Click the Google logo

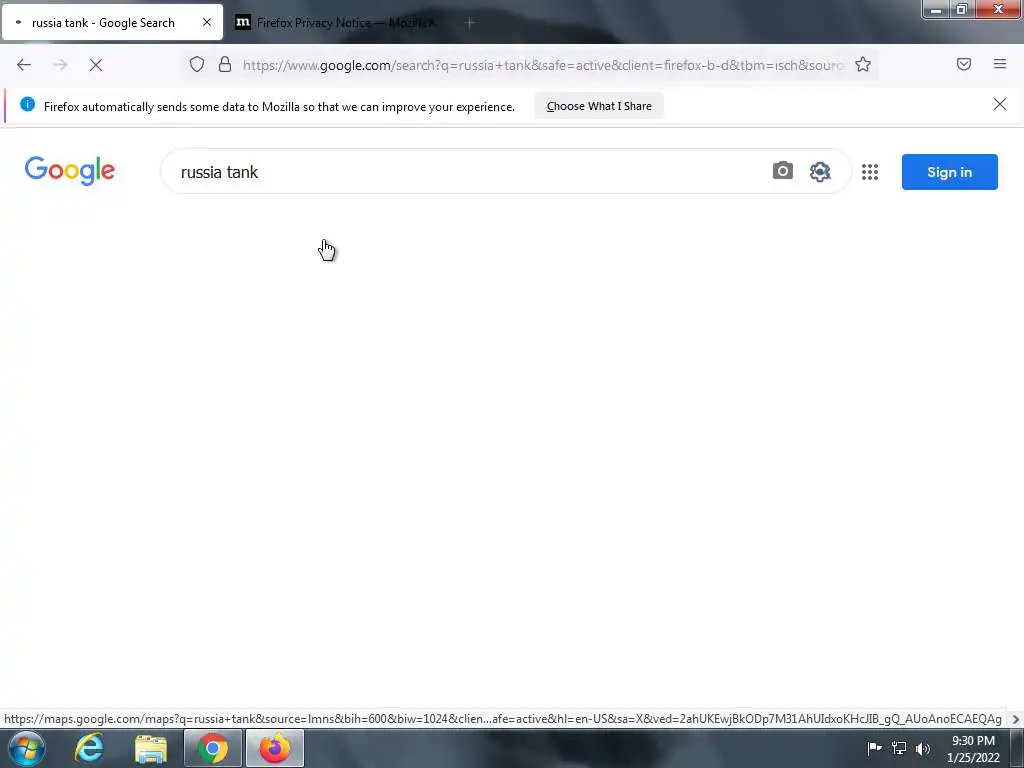(70, 170)
